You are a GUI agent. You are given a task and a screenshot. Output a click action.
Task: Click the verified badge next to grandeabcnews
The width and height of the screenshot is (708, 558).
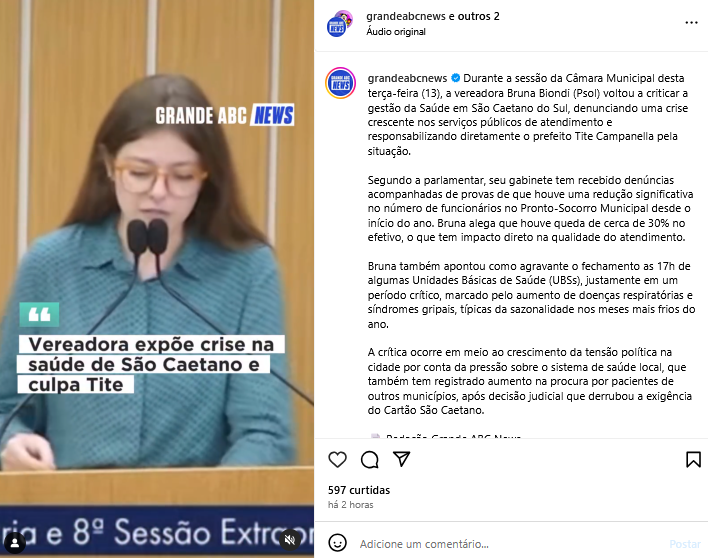point(456,78)
